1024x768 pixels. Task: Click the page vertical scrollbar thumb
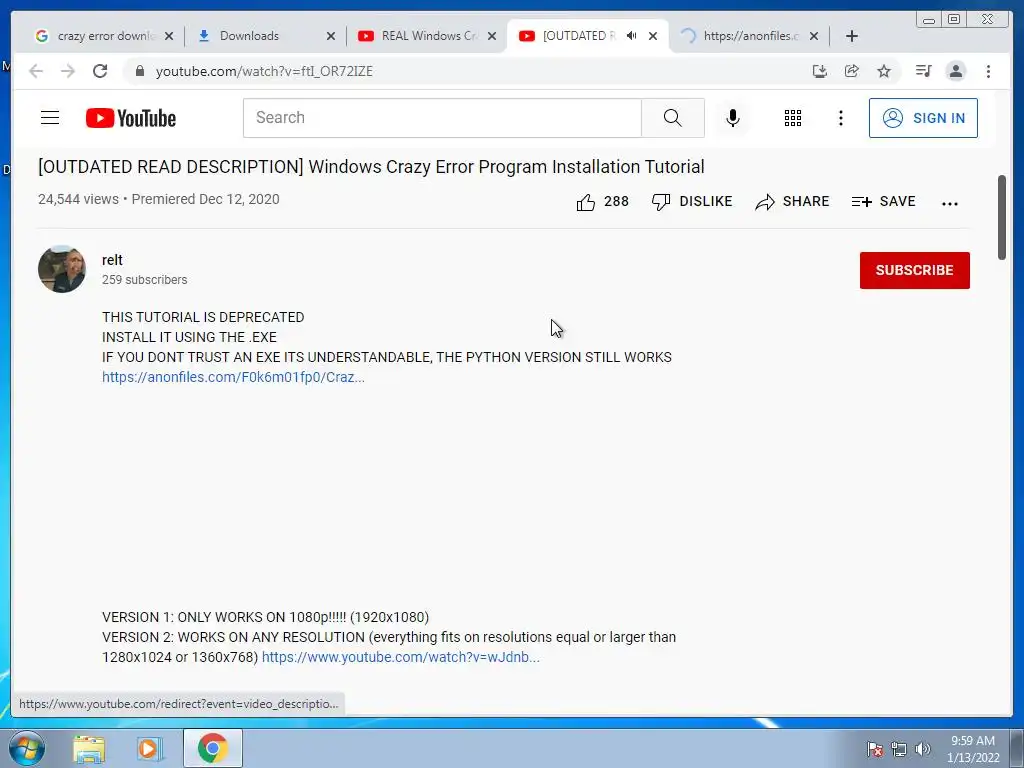tap(1002, 217)
